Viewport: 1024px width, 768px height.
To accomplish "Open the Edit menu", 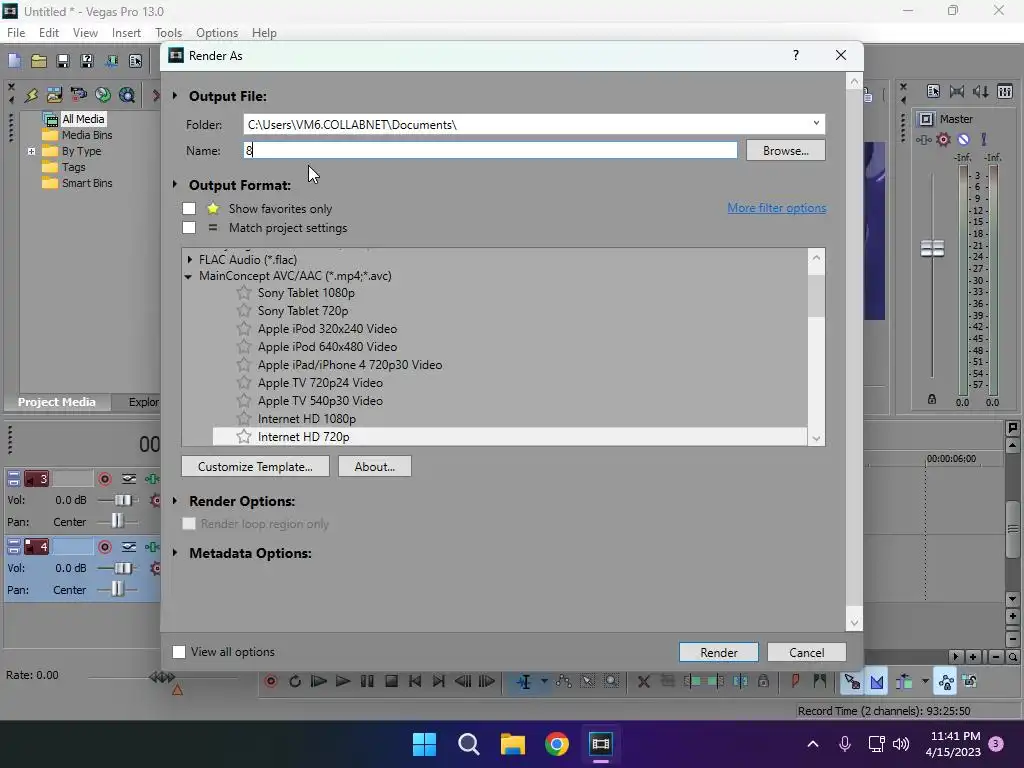I will 48,33.
